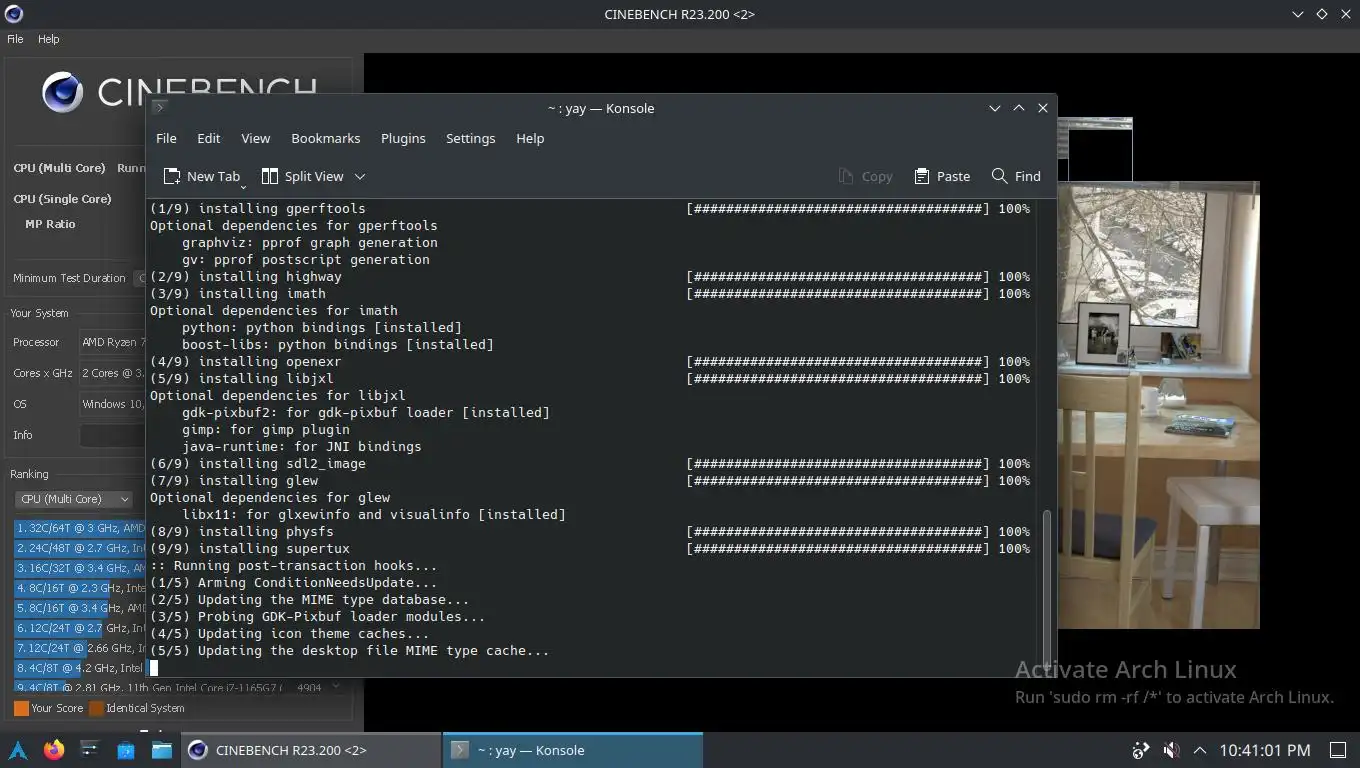Click the 'Running post-transaction hooks' terminal line

pos(294,565)
